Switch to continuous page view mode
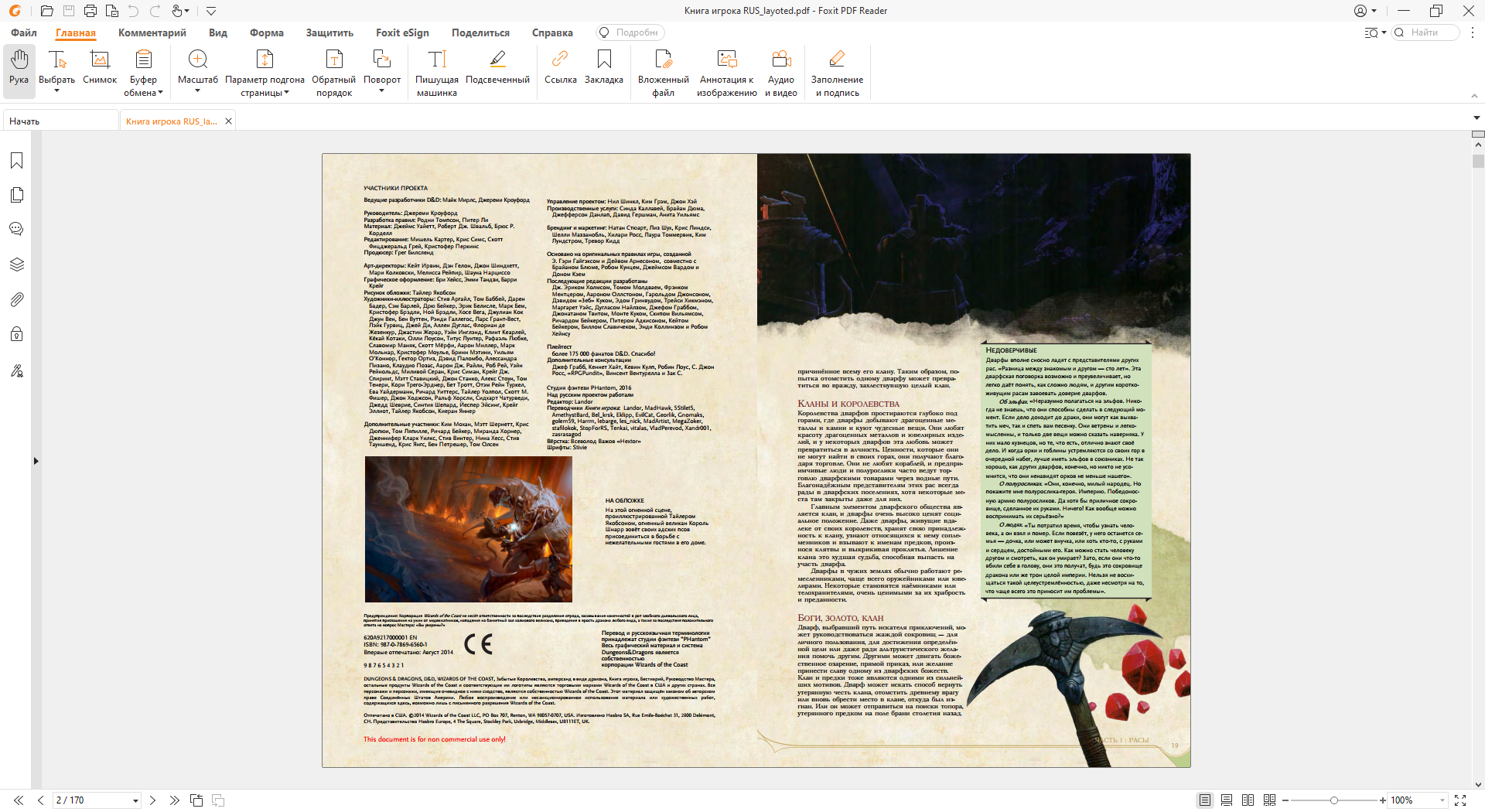Viewport: 1485px width, 812px height. click(x=1226, y=800)
